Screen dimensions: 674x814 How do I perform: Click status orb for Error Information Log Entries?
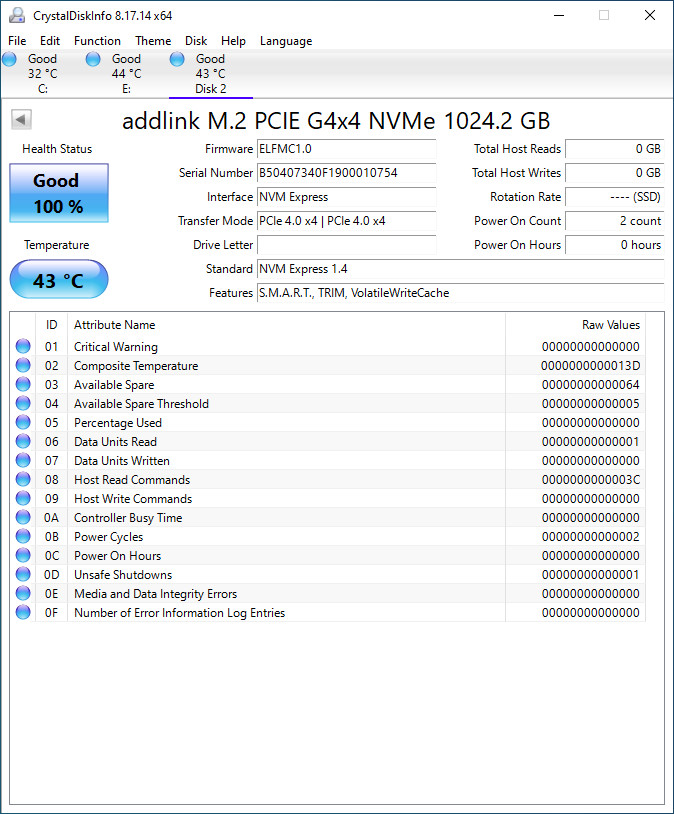point(23,612)
